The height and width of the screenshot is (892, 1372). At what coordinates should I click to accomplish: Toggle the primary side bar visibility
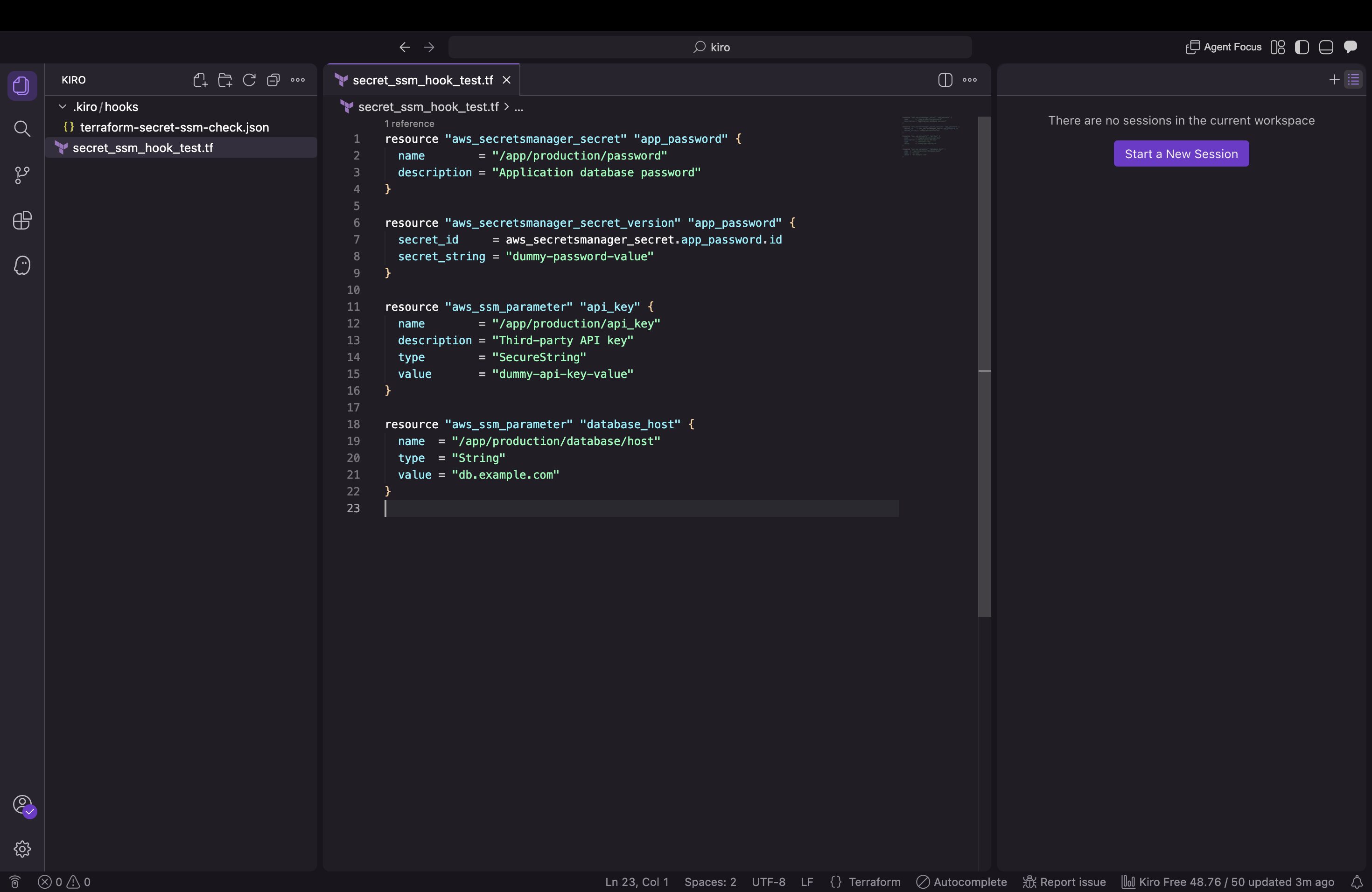click(x=1302, y=47)
